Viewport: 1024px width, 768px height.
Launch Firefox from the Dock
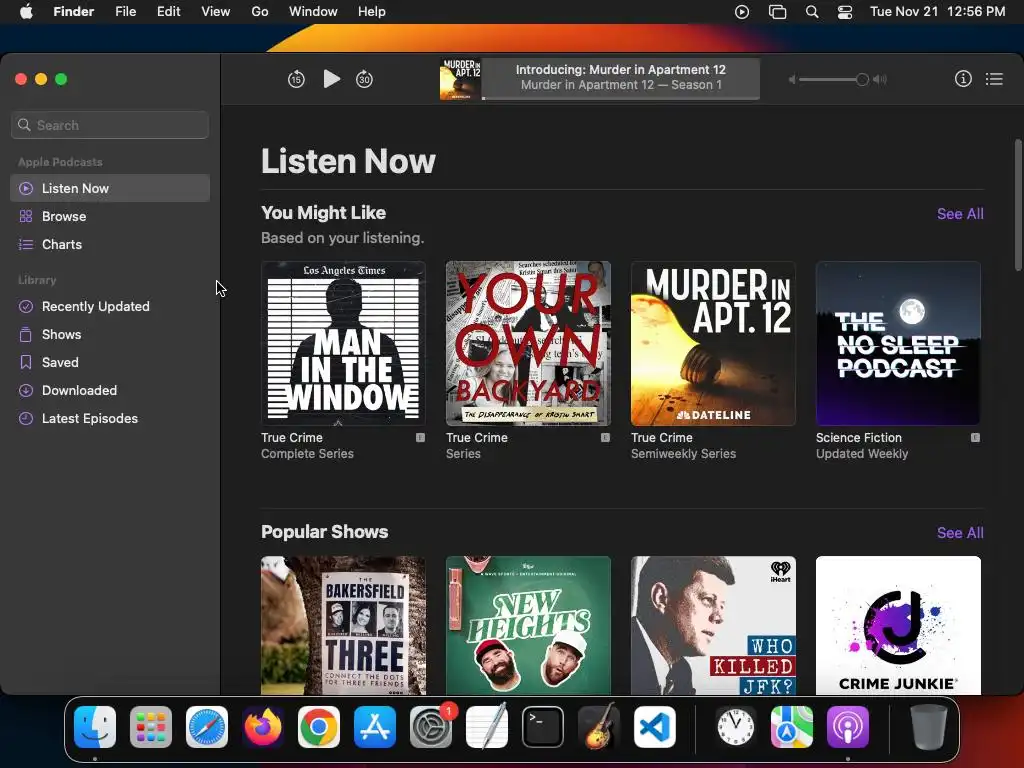click(x=263, y=727)
